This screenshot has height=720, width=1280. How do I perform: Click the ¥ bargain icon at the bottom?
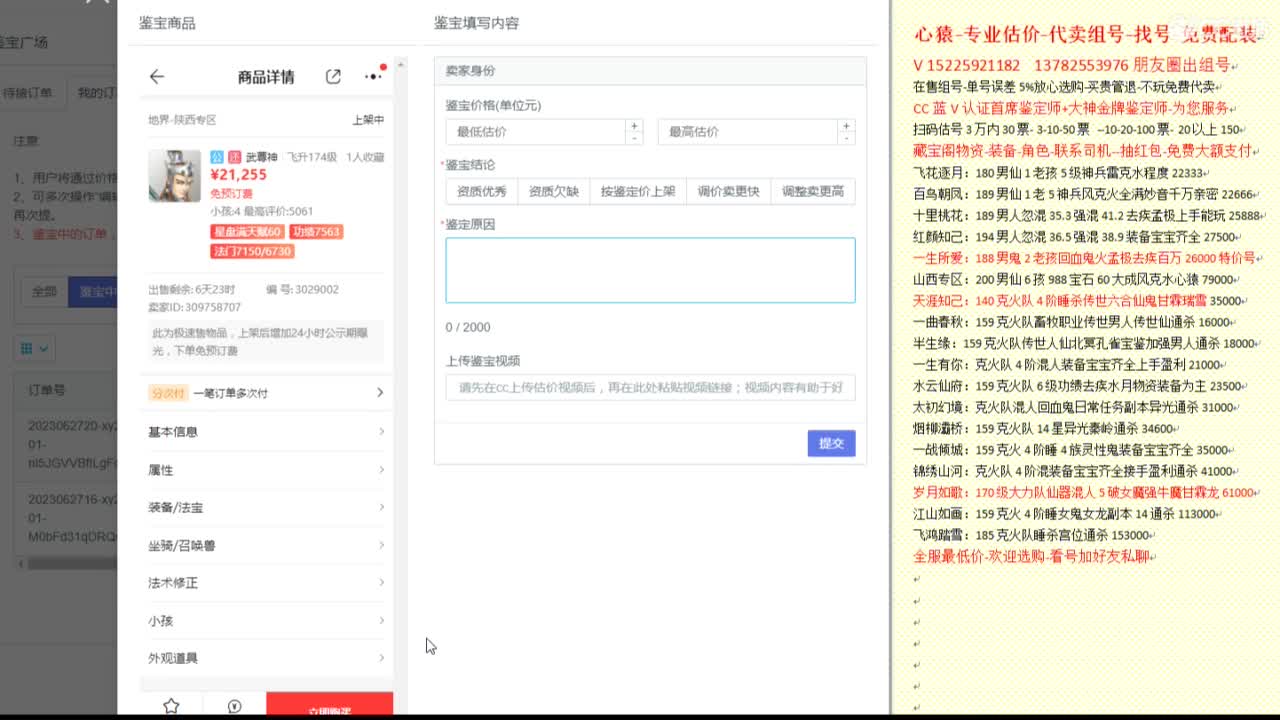coord(234,705)
